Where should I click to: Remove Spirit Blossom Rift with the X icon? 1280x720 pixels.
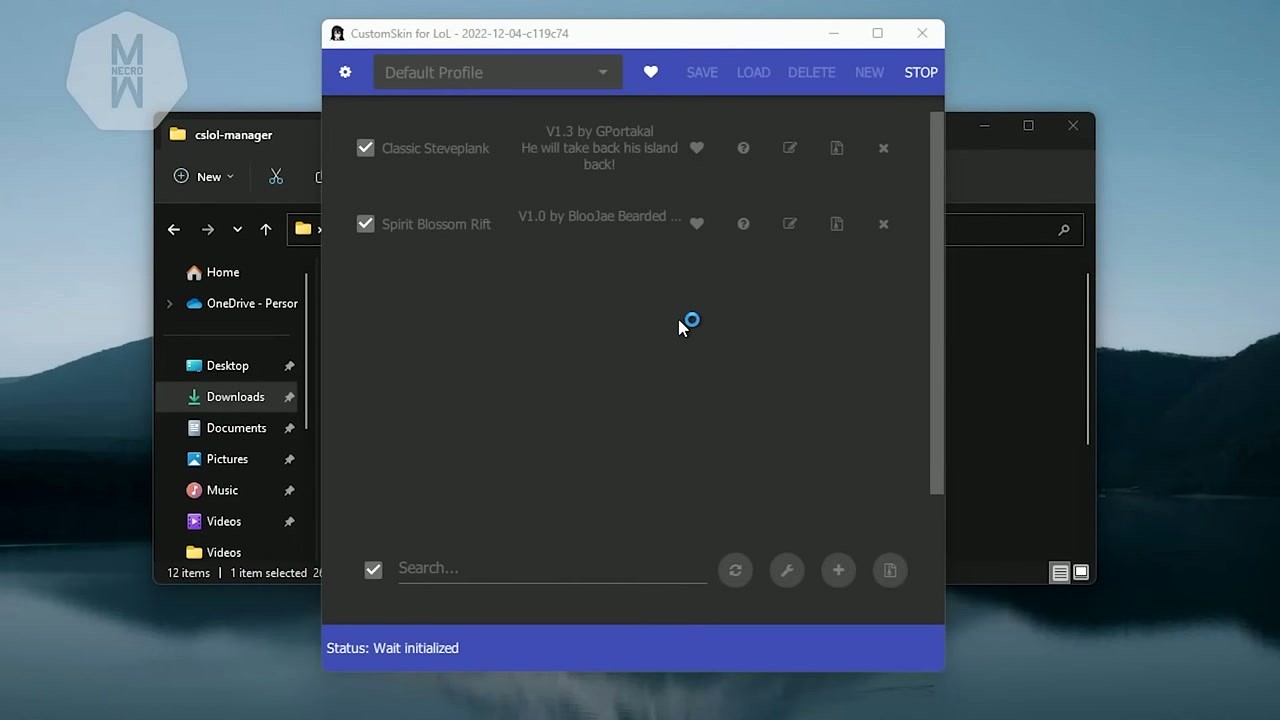tap(883, 224)
